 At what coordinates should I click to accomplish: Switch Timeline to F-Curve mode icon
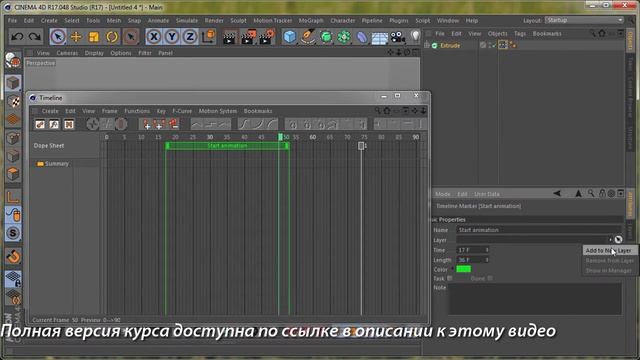click(54, 124)
